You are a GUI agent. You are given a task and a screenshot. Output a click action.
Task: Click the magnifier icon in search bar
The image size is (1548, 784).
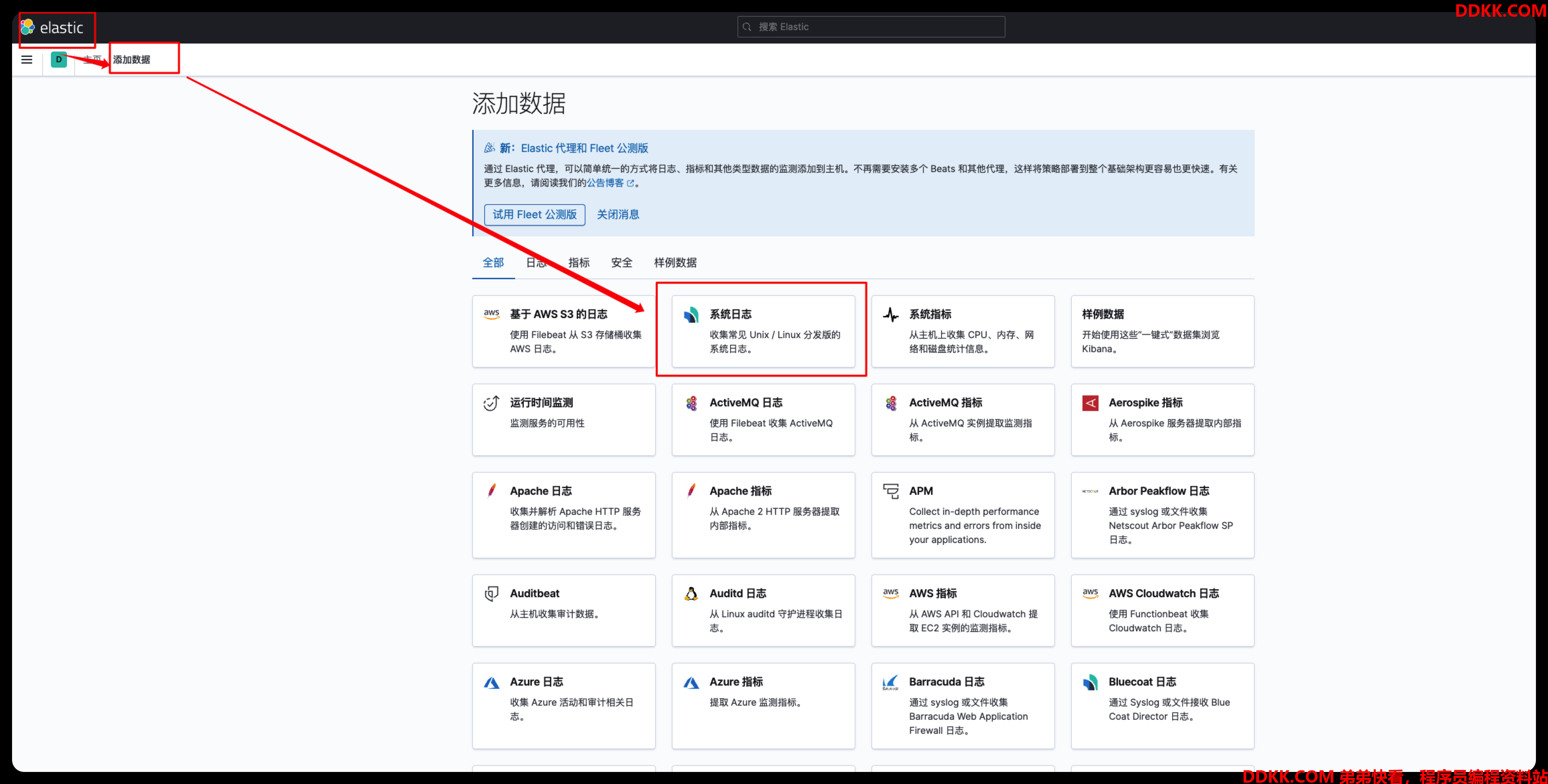click(747, 26)
